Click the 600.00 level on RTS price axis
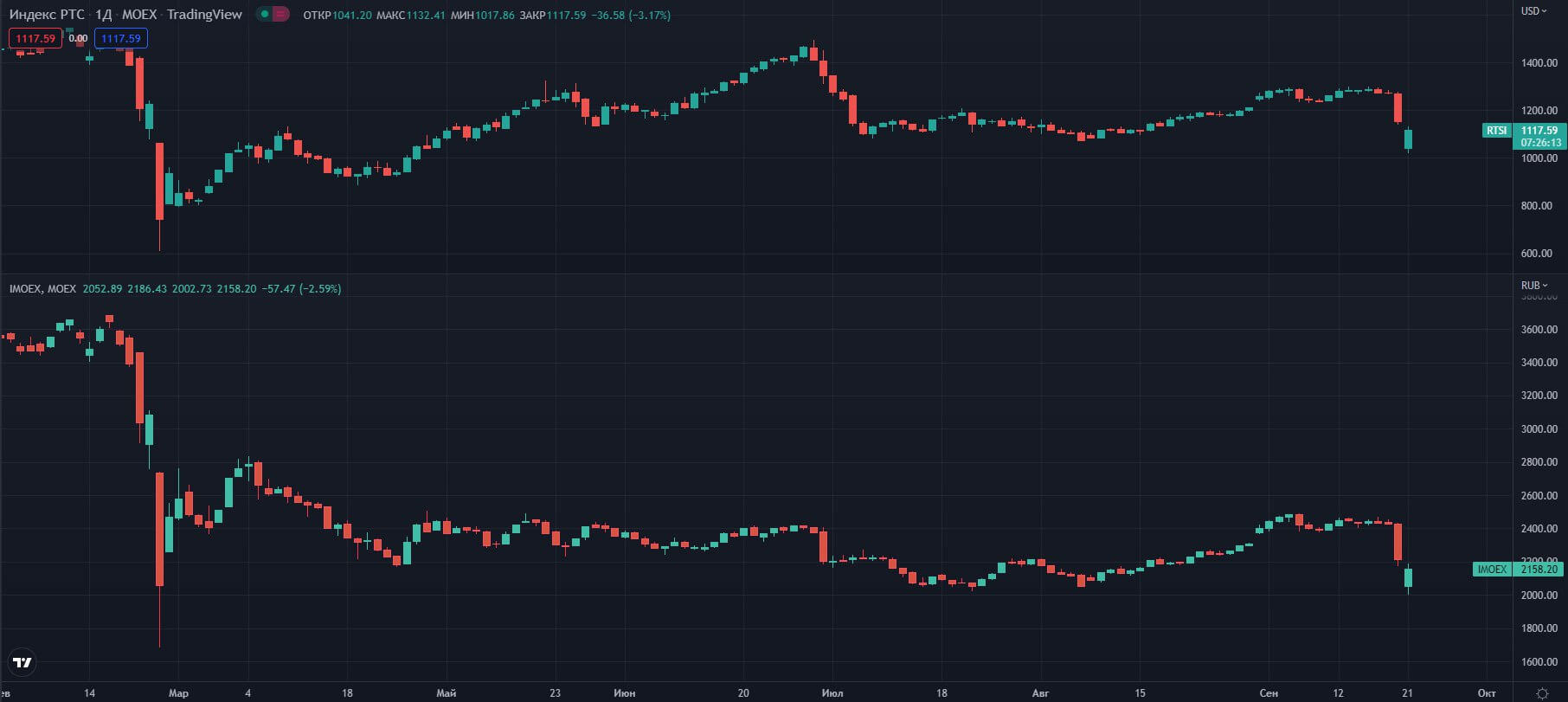This screenshot has height=702, width=1568. coord(1536,254)
